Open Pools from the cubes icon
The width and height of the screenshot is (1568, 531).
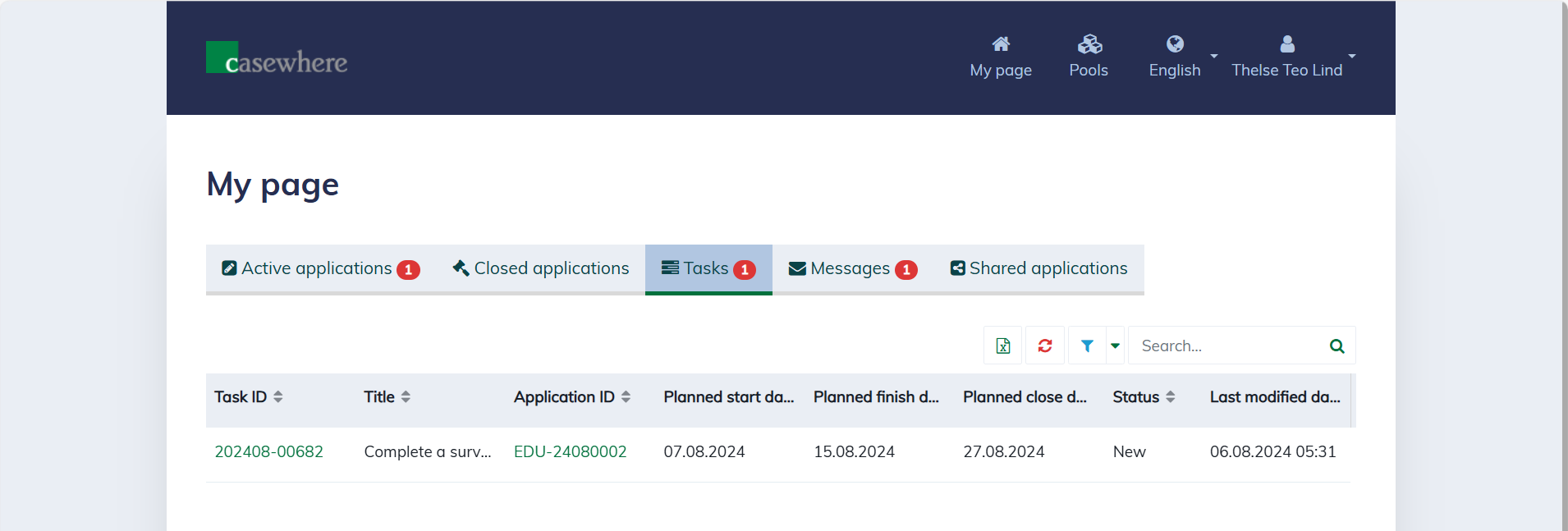pos(1089,44)
